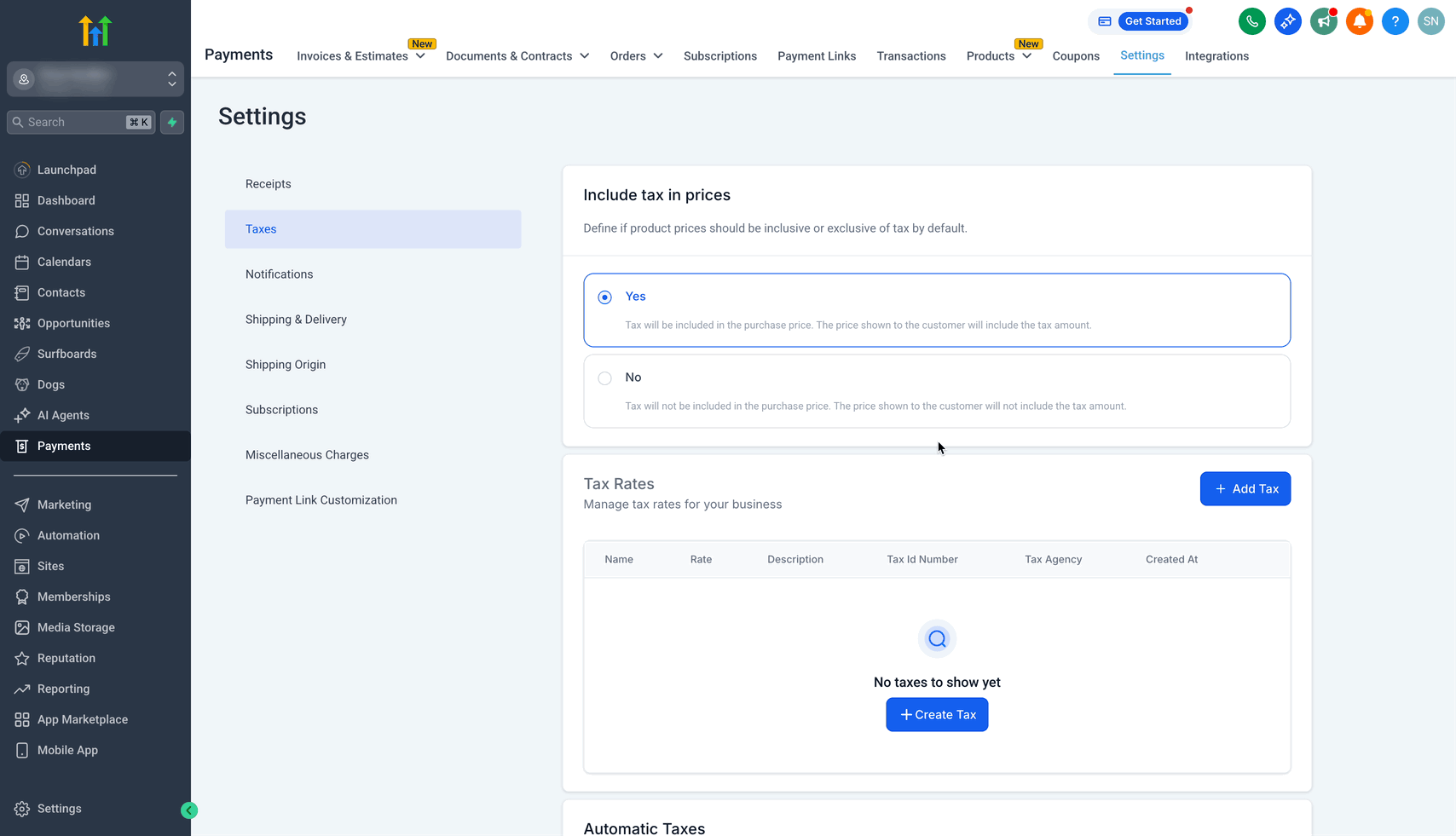Select the top Settings tab
Image resolution: width=1456 pixels, height=836 pixels.
(x=1142, y=55)
